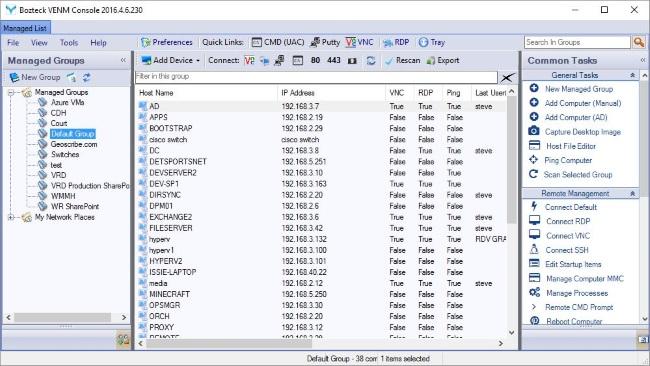Export the device list
The width and height of the screenshot is (650, 366).
443,61
